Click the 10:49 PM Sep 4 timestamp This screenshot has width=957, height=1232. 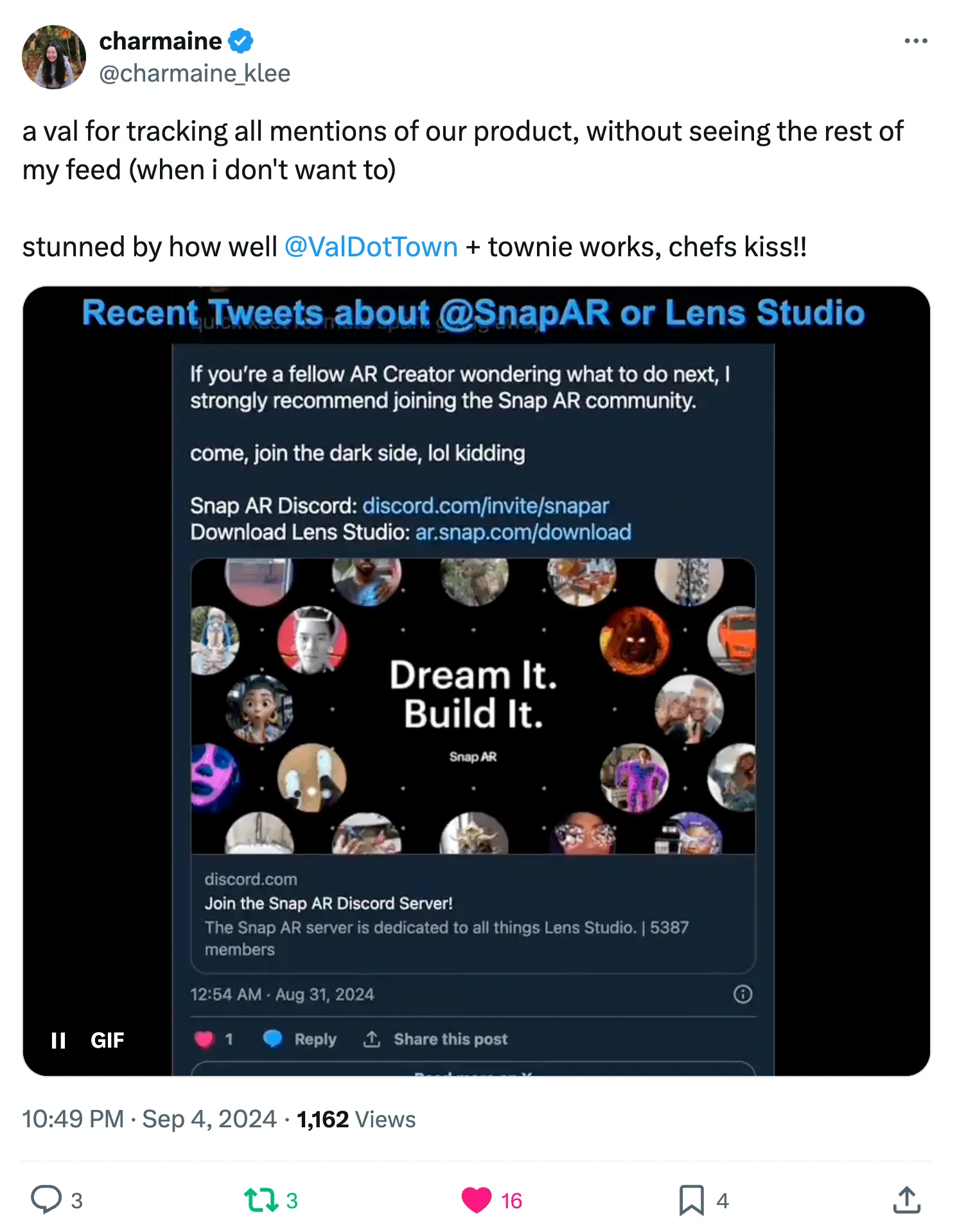tap(150, 1119)
